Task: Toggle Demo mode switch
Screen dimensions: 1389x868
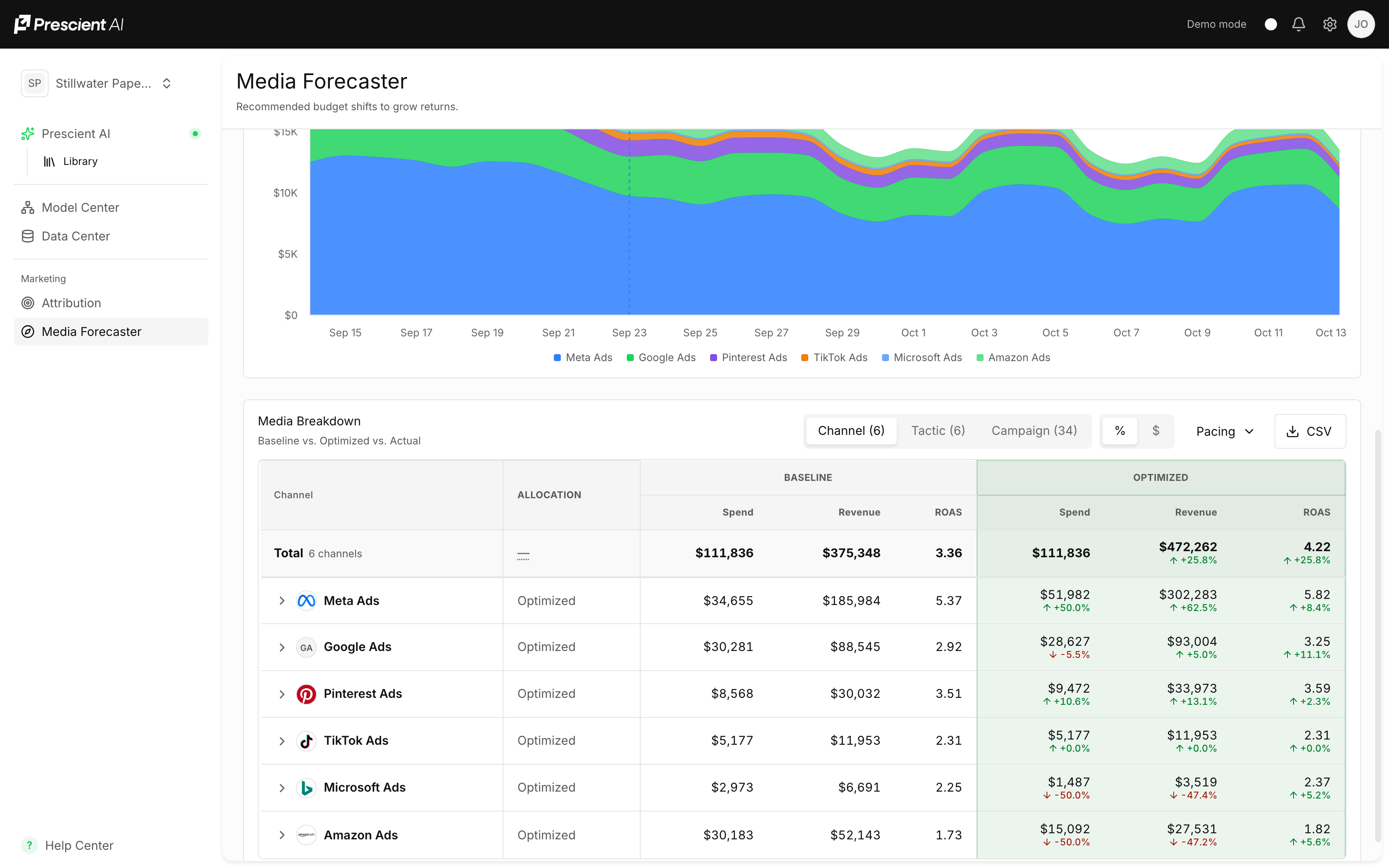Action: click(x=1271, y=24)
